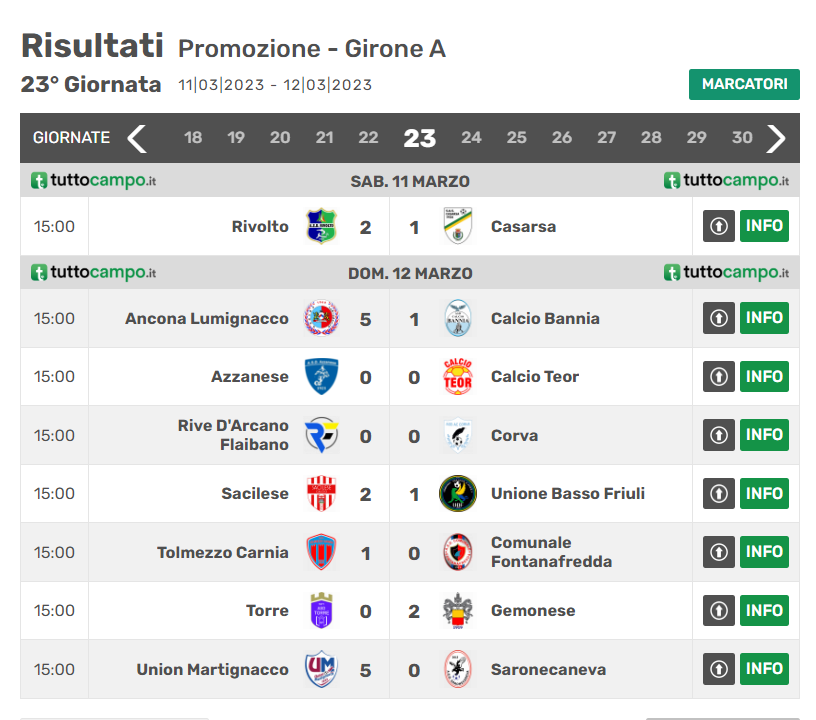The width and height of the screenshot is (816, 720).
Task: Click the Calcio Teor team logo
Action: pyautogui.click(x=457, y=377)
